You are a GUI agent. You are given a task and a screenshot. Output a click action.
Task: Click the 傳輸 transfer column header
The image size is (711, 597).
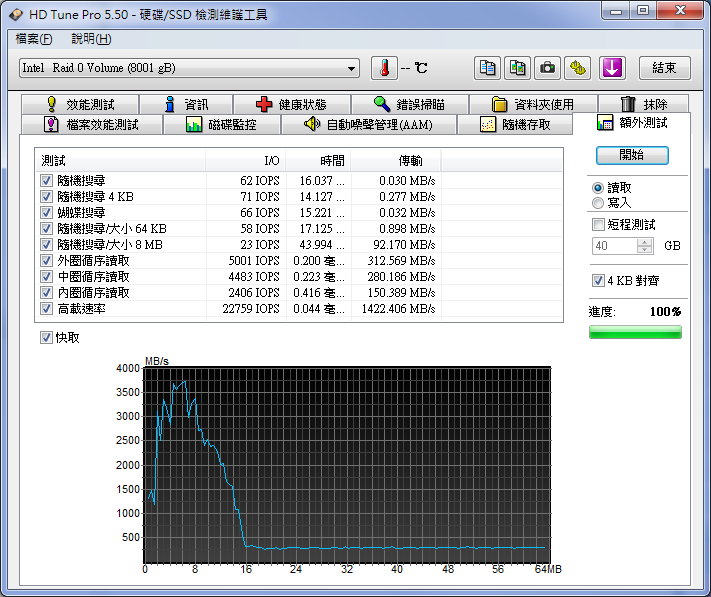tap(396, 160)
